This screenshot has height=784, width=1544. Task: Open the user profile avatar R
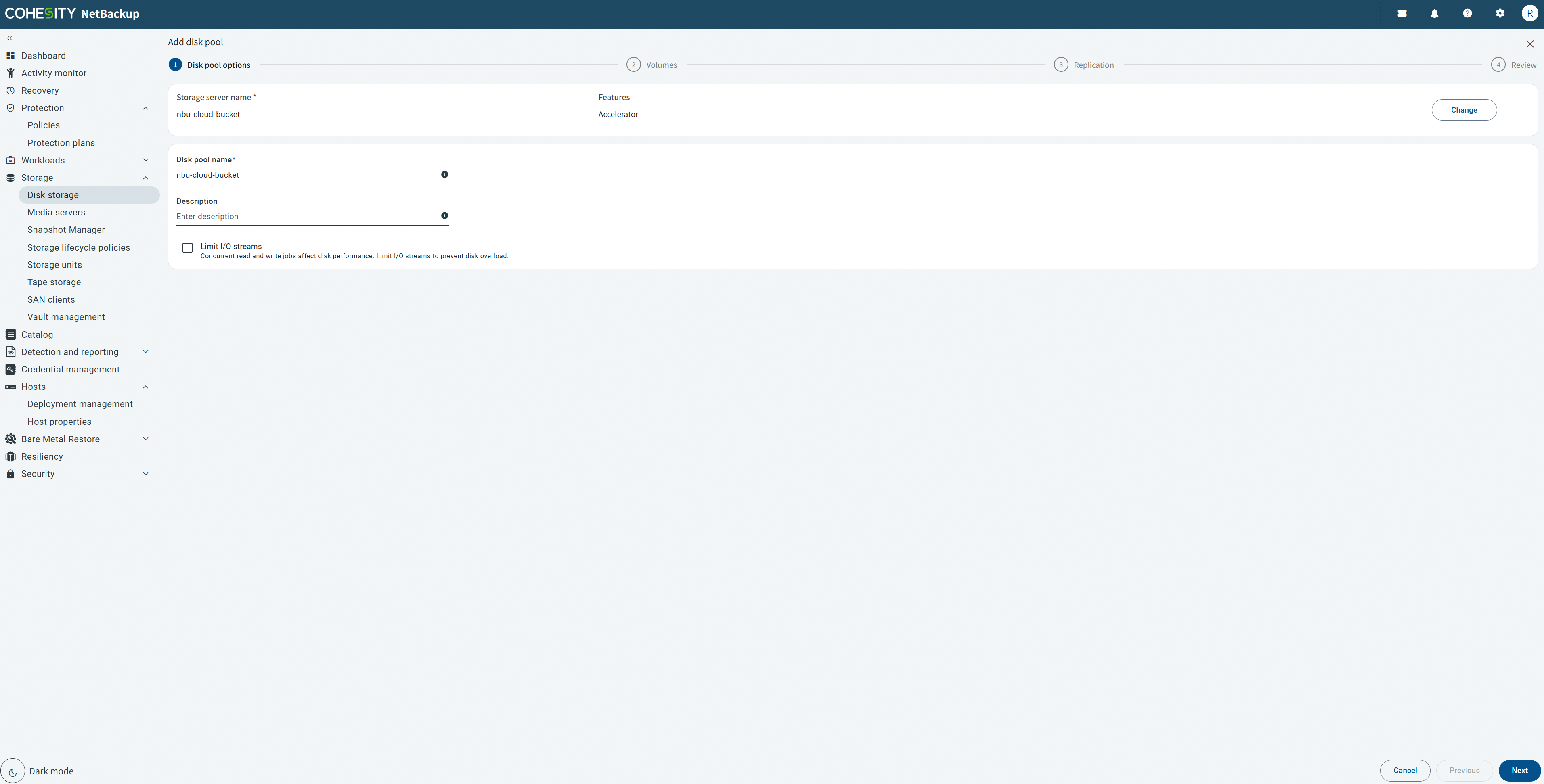pos(1529,13)
